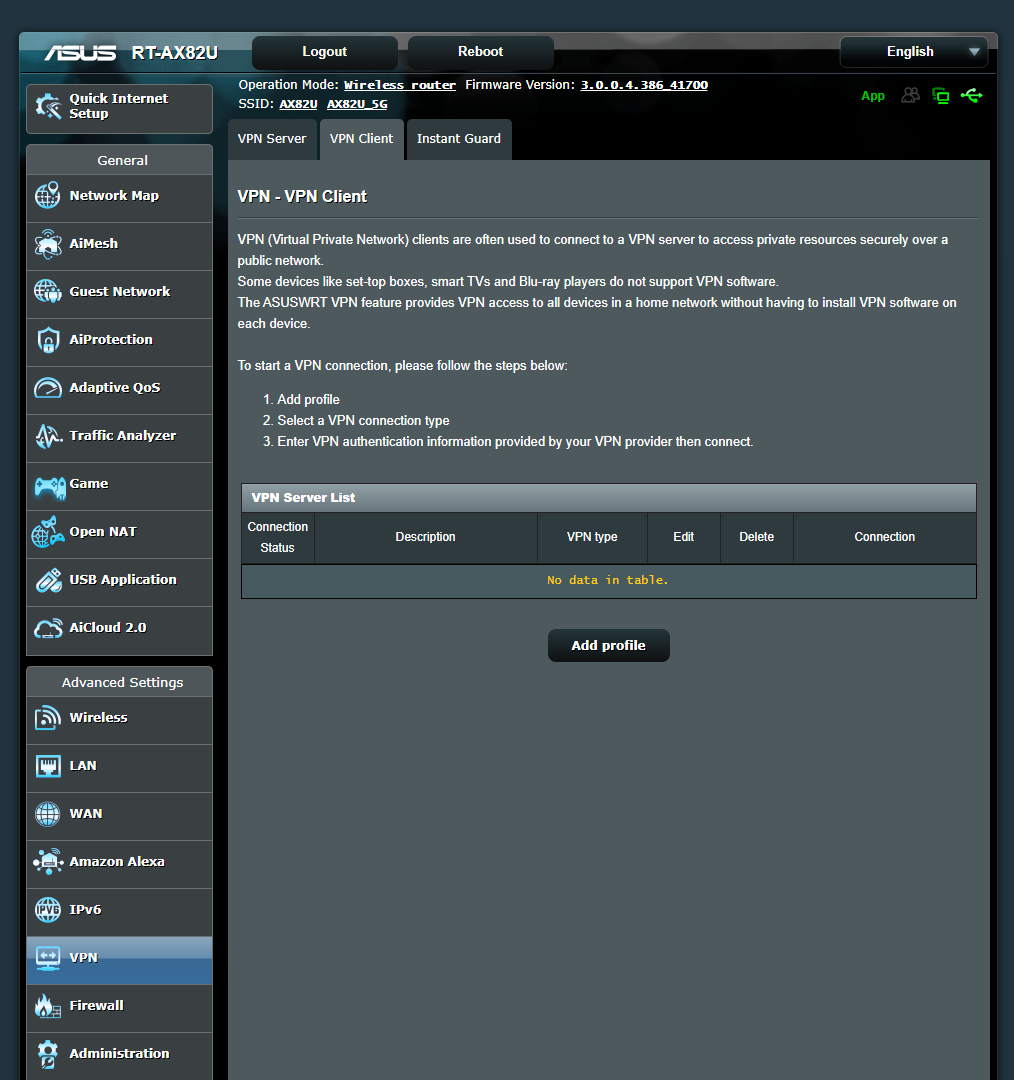Image resolution: width=1014 pixels, height=1080 pixels.
Task: Click the VPN Server List heading
Action: click(303, 498)
